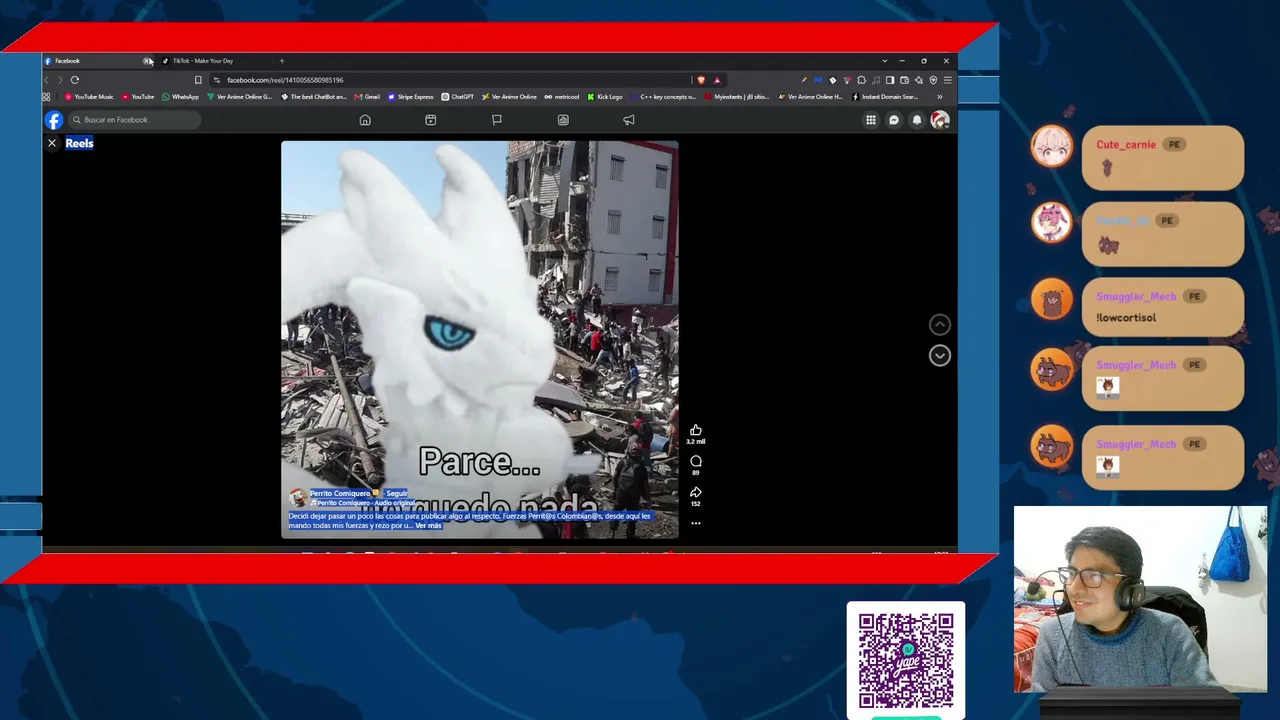Viewport: 1280px width, 720px height.
Task: Click the browser forward arrow
Action: [x=60, y=80]
